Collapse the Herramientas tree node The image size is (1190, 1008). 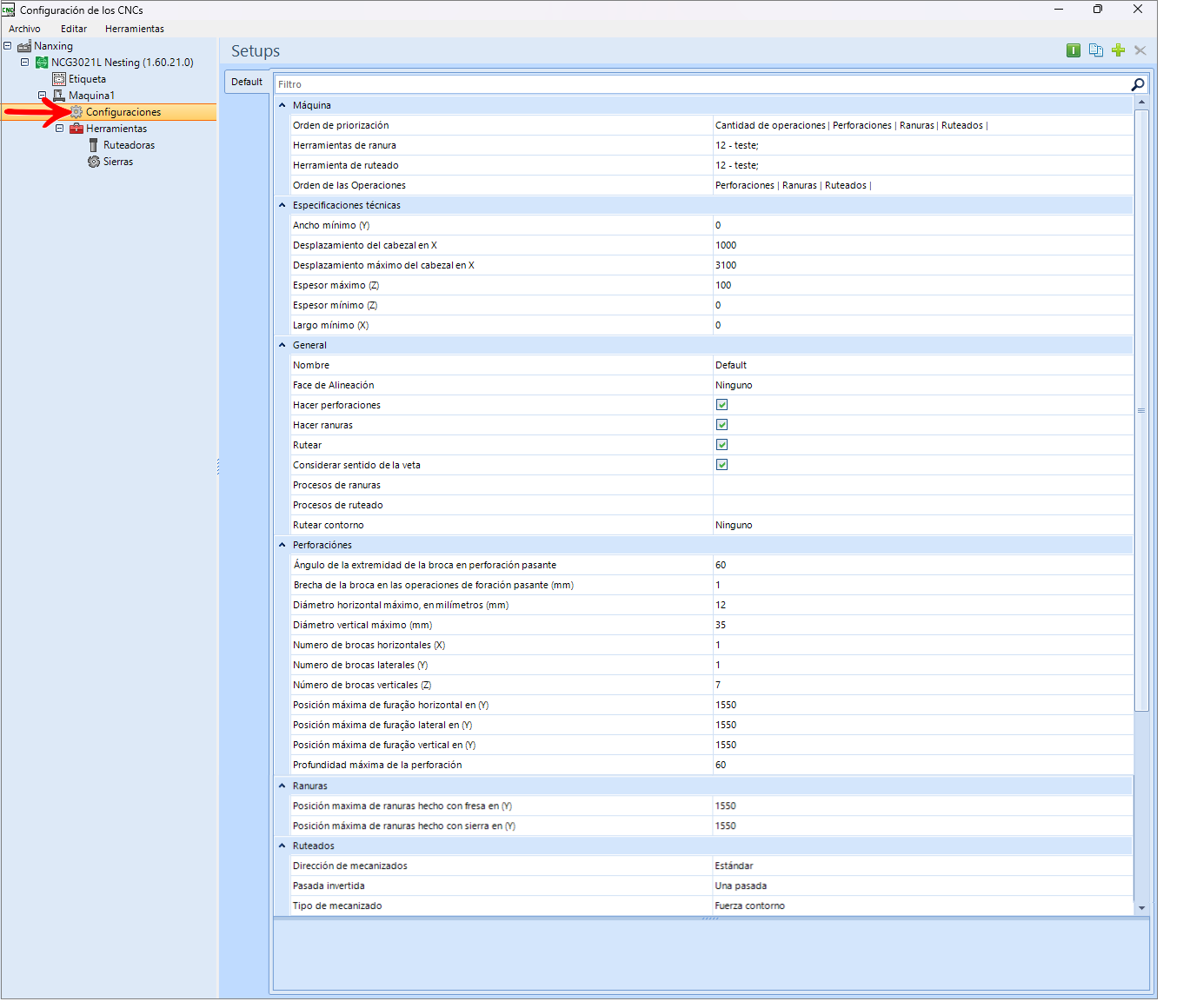[60, 129]
